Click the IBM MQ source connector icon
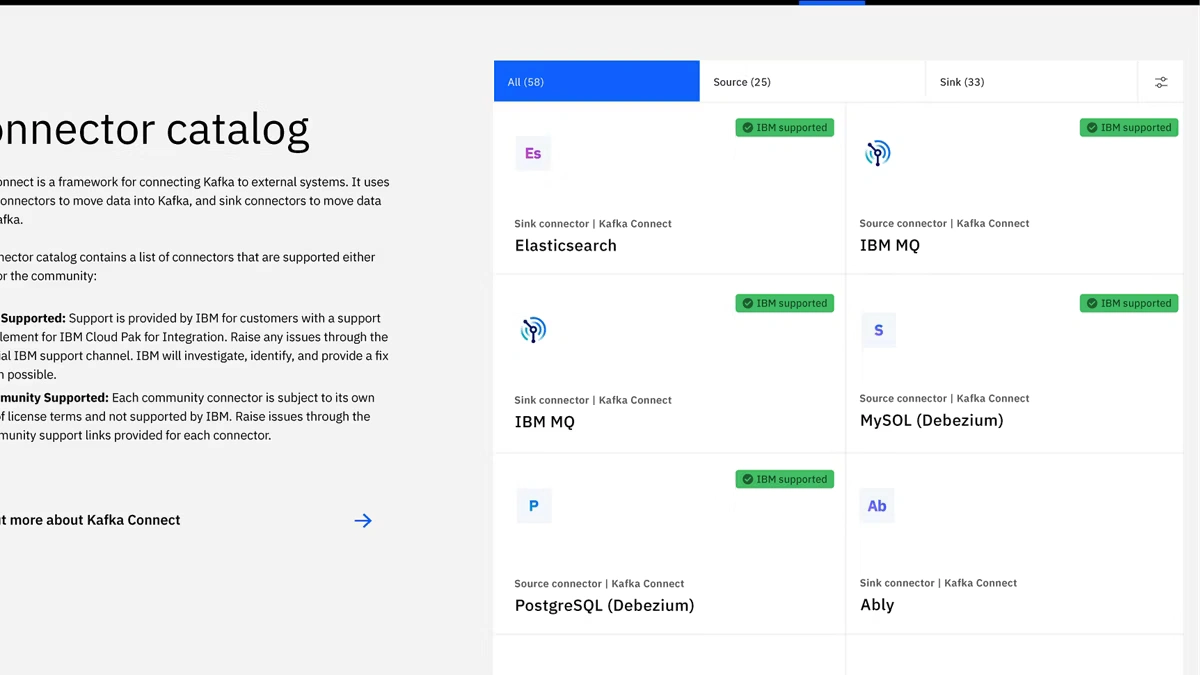Viewport: 1200px width, 675px height. [877, 153]
